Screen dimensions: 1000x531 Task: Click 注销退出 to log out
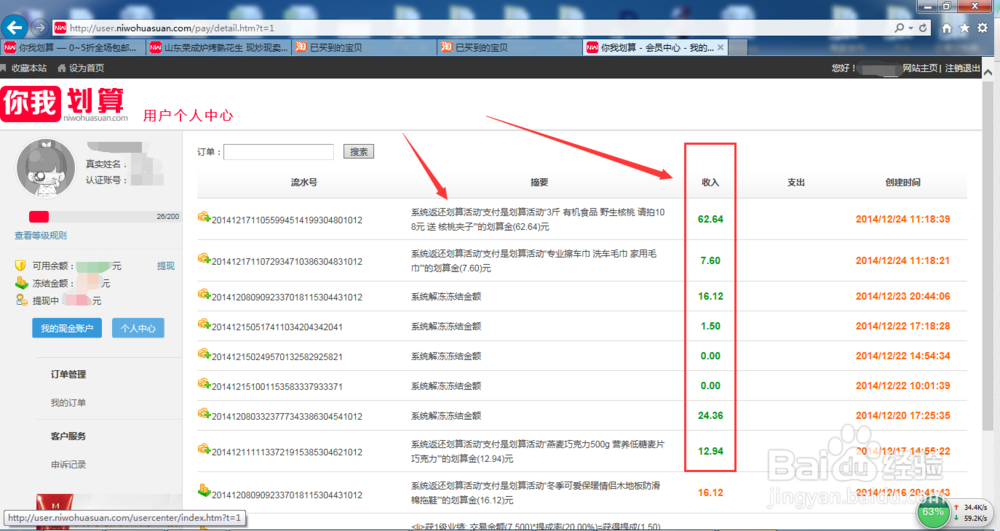click(x=962, y=68)
